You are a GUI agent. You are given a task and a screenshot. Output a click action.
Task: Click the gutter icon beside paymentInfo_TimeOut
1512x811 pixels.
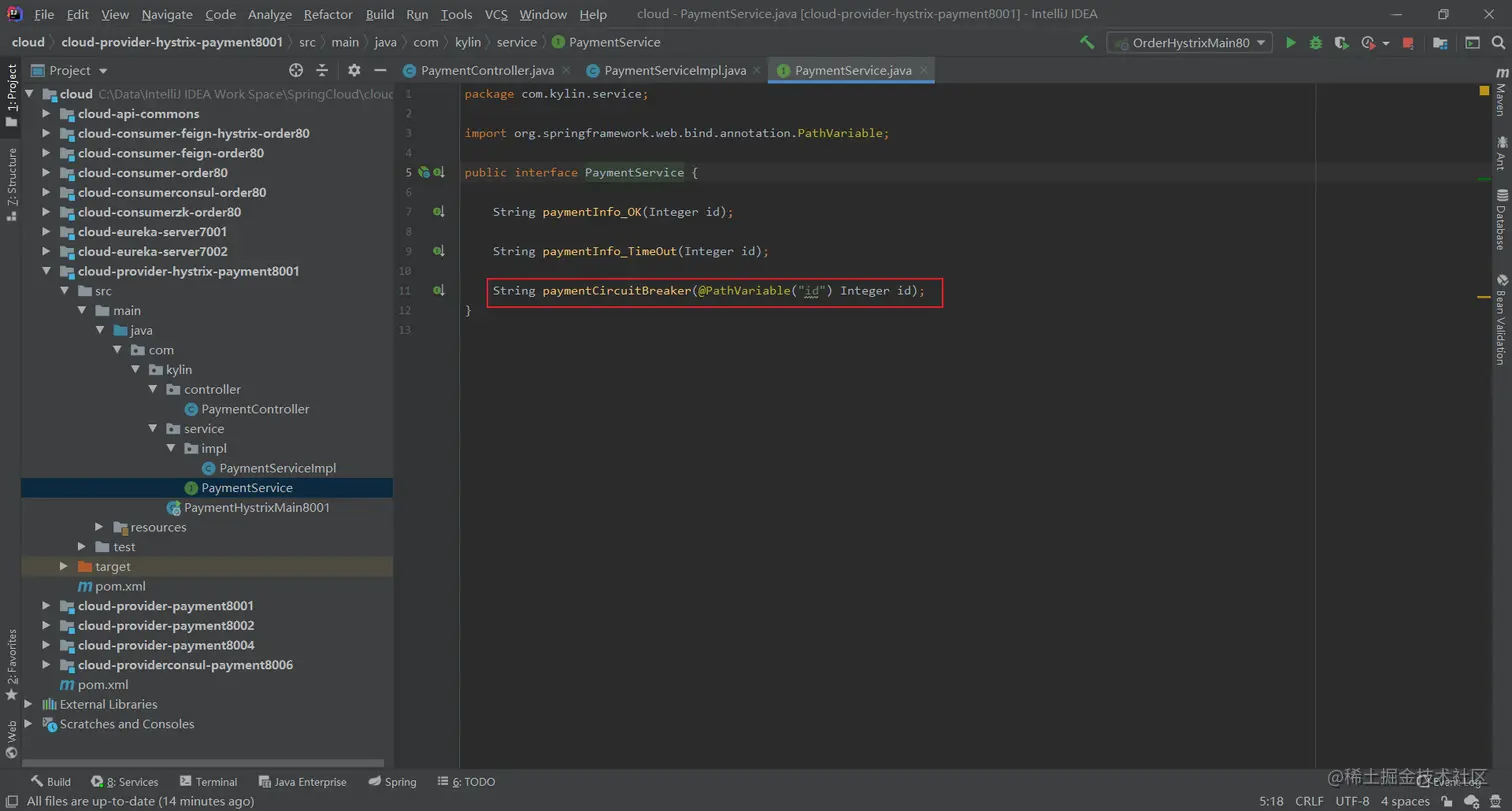click(438, 251)
